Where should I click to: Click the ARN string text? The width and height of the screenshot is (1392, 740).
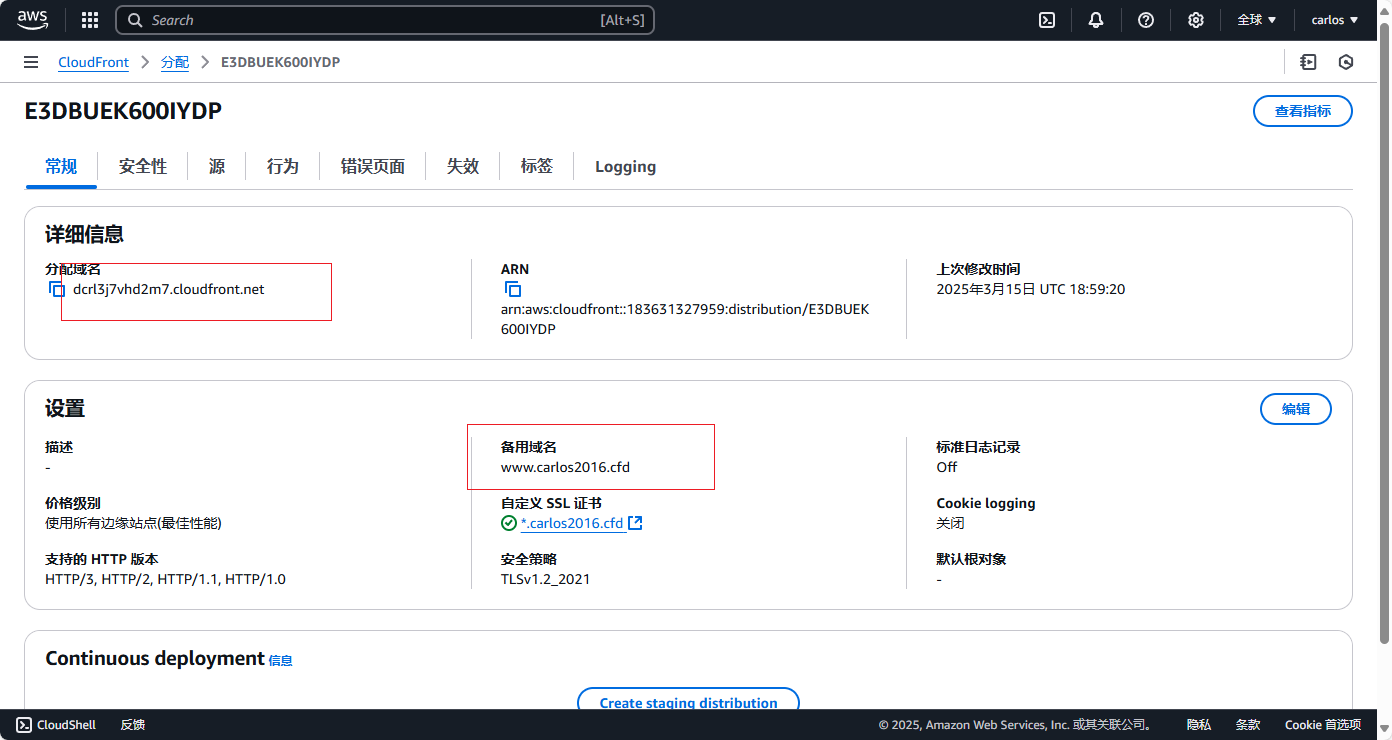685,319
